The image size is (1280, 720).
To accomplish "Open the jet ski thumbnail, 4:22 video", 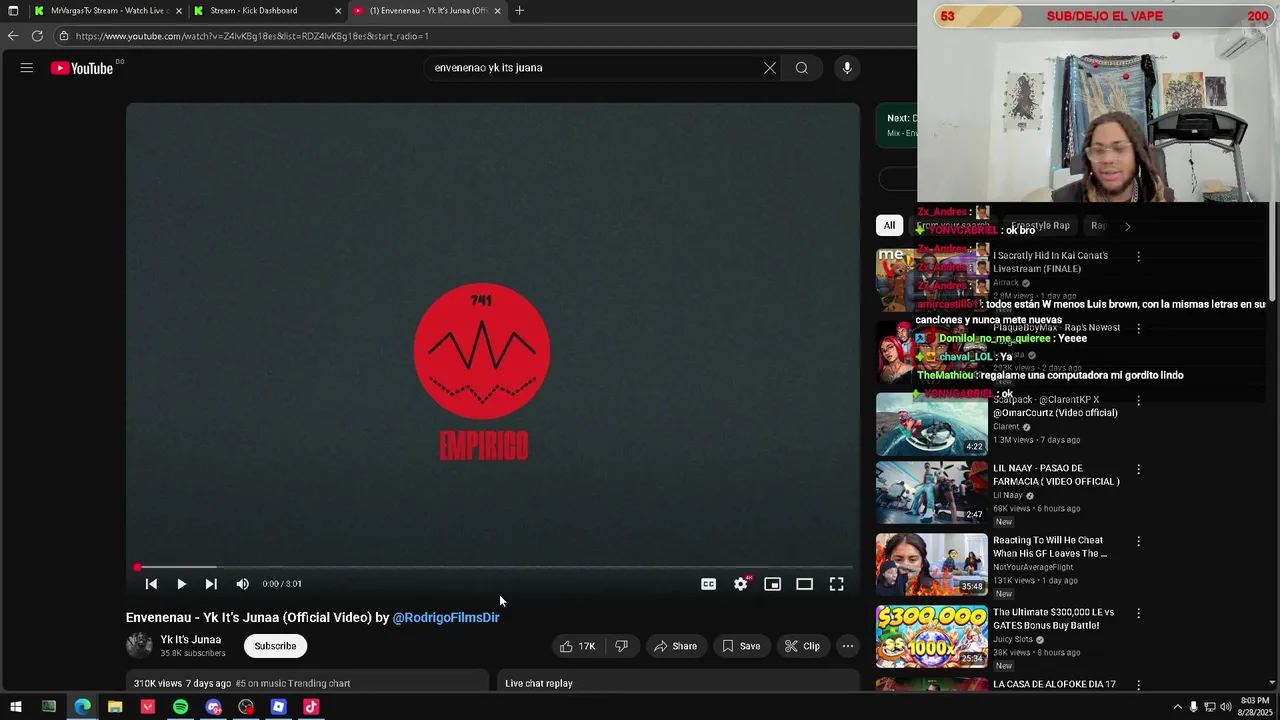I will (x=932, y=424).
